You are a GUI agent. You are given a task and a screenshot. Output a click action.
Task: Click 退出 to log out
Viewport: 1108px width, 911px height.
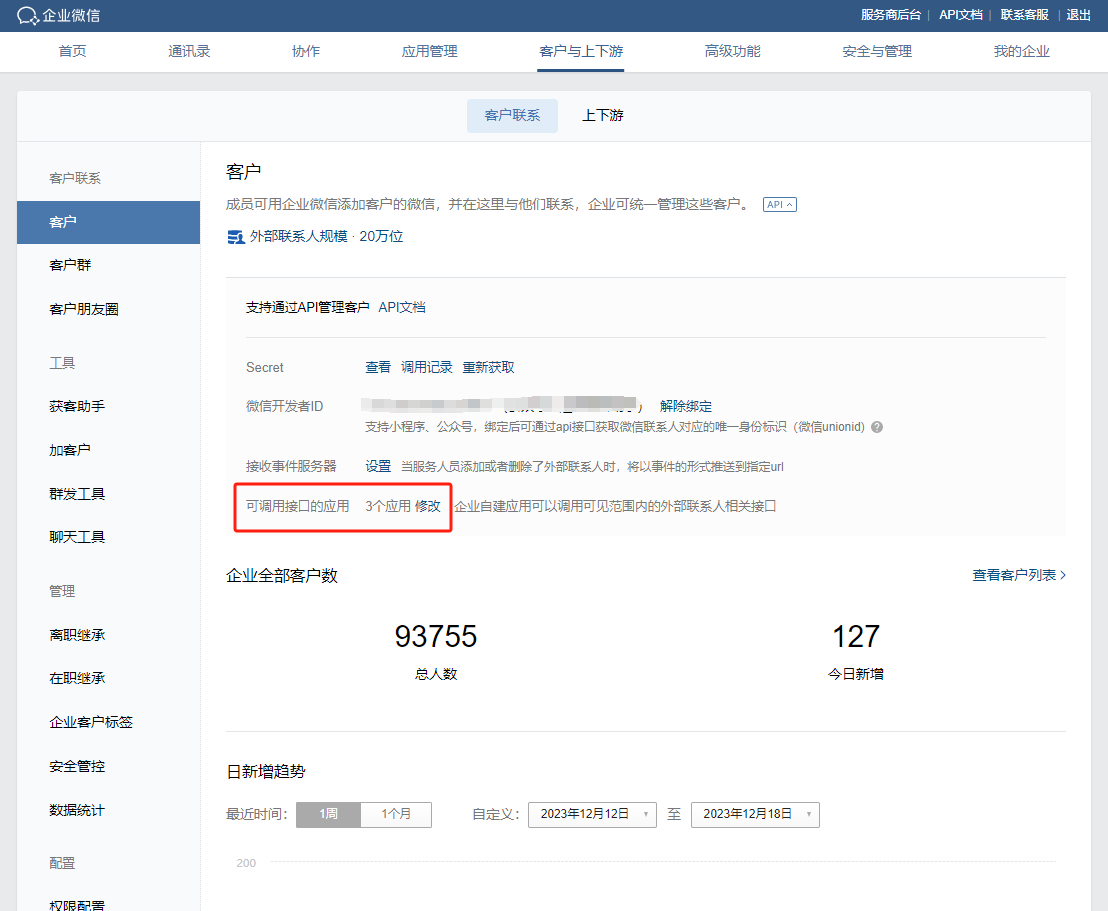pos(1078,15)
